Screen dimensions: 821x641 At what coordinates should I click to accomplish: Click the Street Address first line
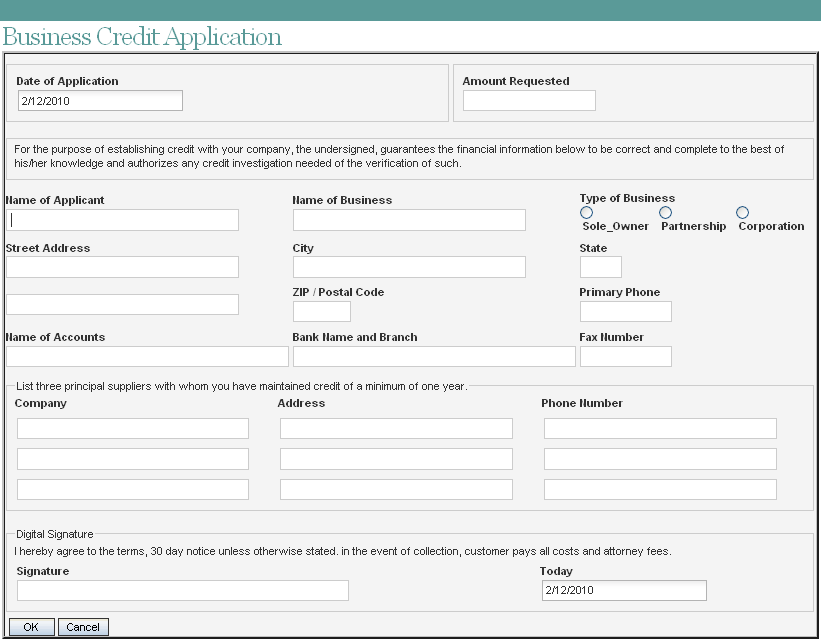click(x=122, y=267)
